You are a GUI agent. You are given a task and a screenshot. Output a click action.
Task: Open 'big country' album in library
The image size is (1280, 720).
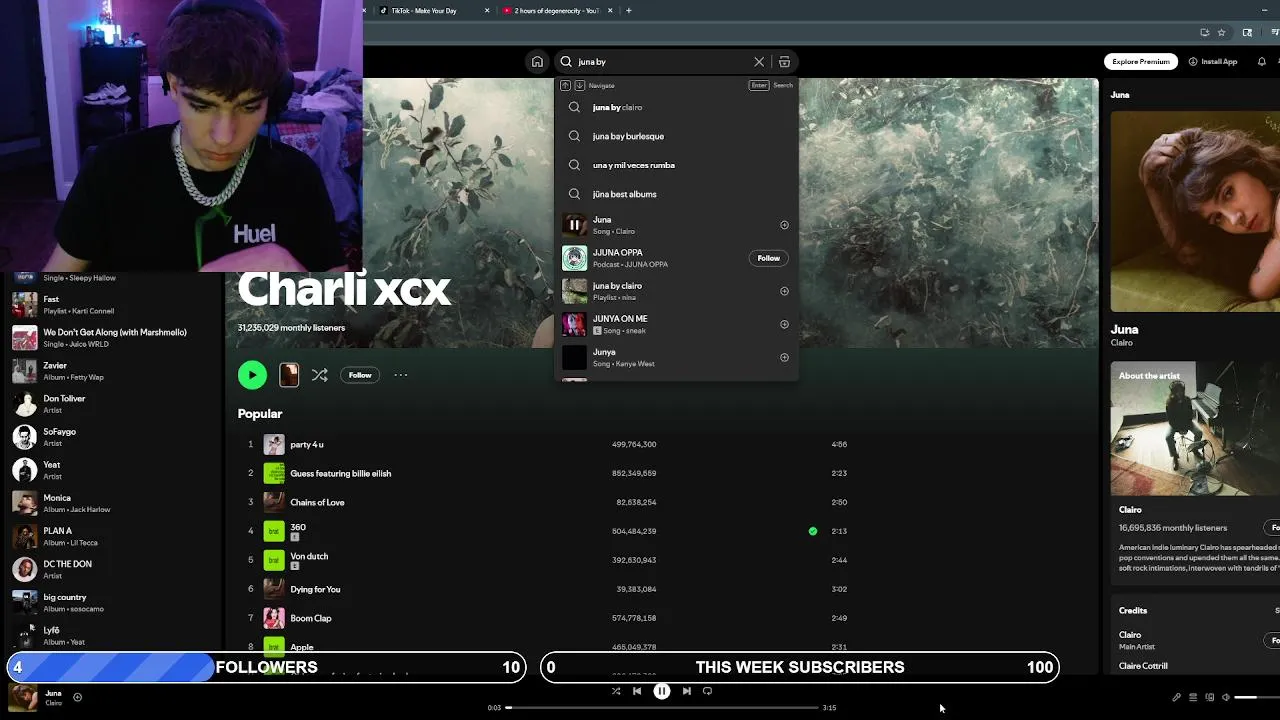(x=114, y=602)
